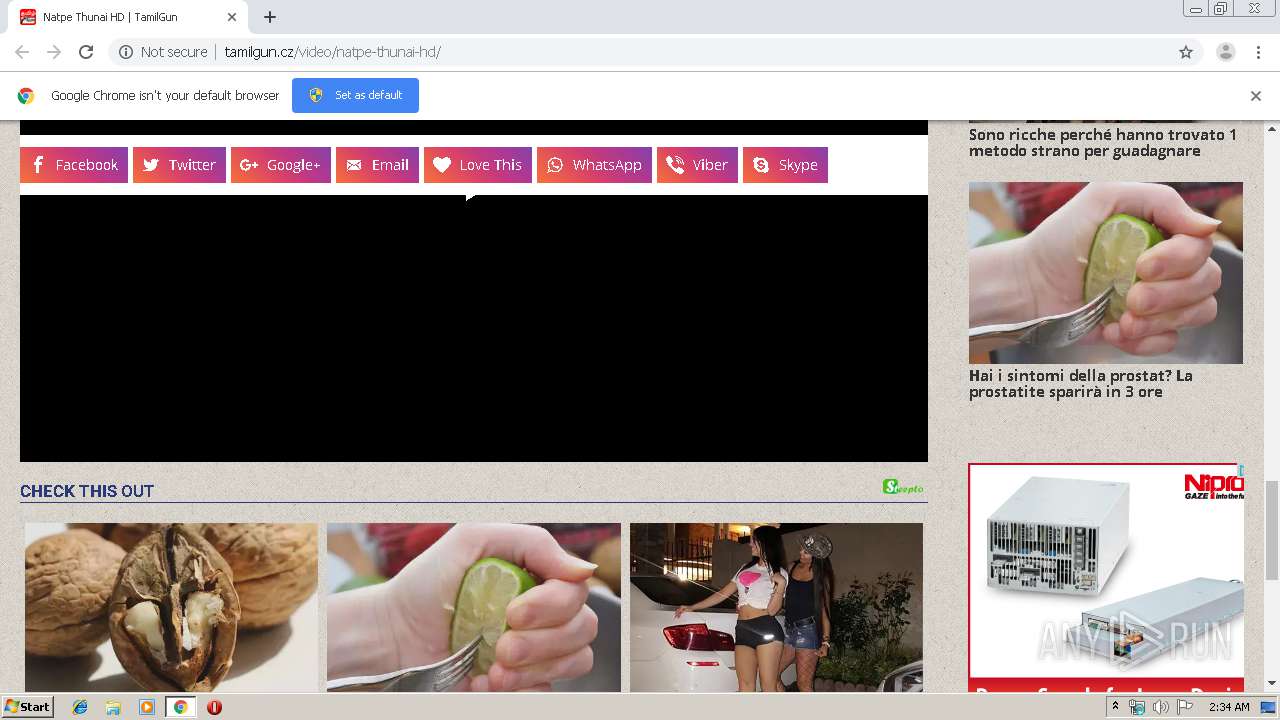Open the Chrome profile avatar menu
The width and height of the screenshot is (1280, 720).
point(1225,52)
